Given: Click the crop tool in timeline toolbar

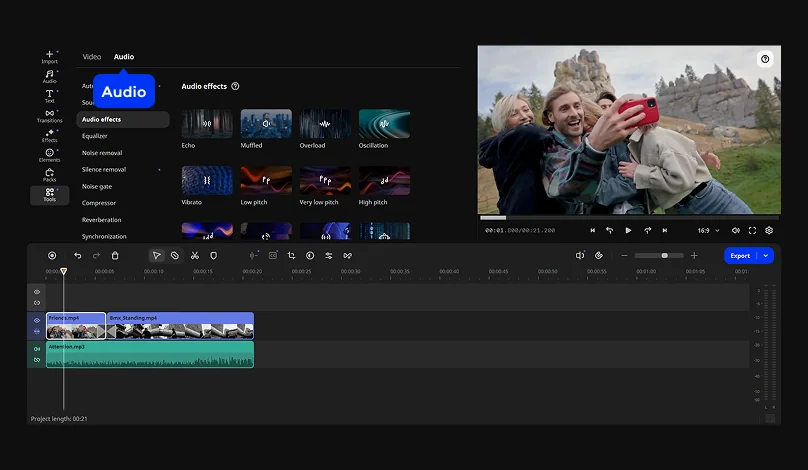Looking at the screenshot, I should point(291,256).
